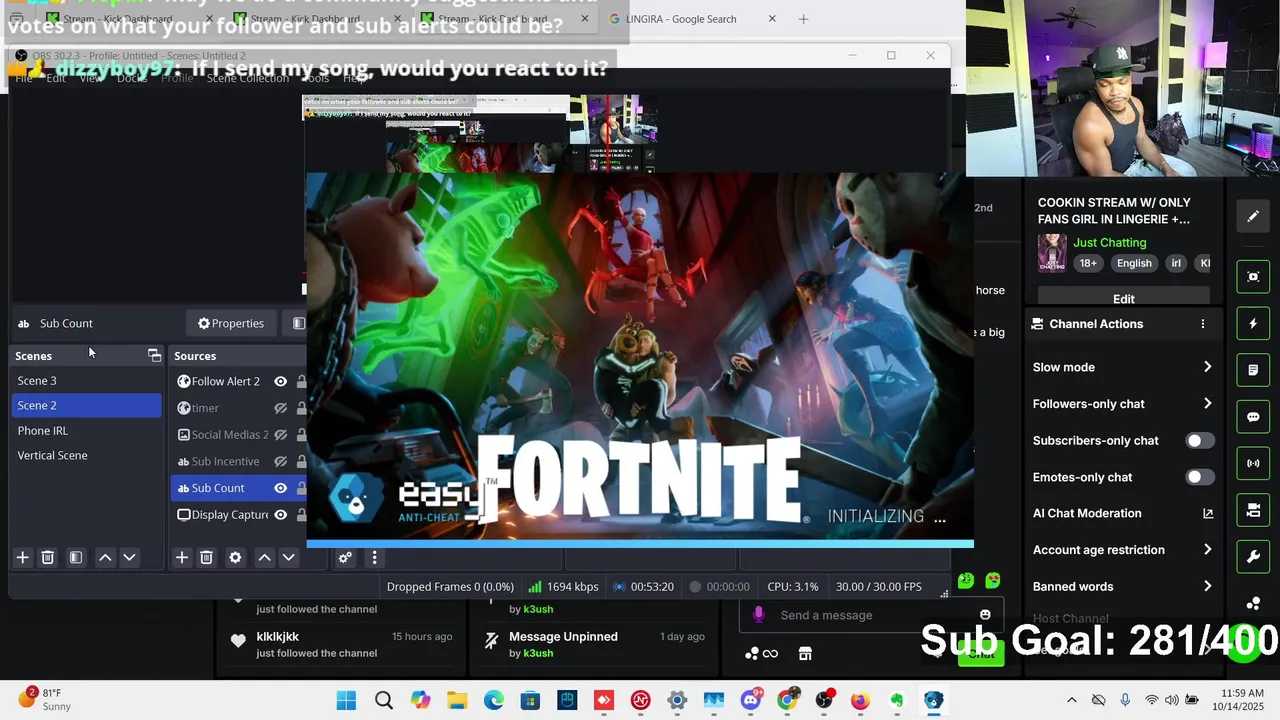Remove selected scene with trash icon
The width and height of the screenshot is (1280, 720).
pos(47,558)
